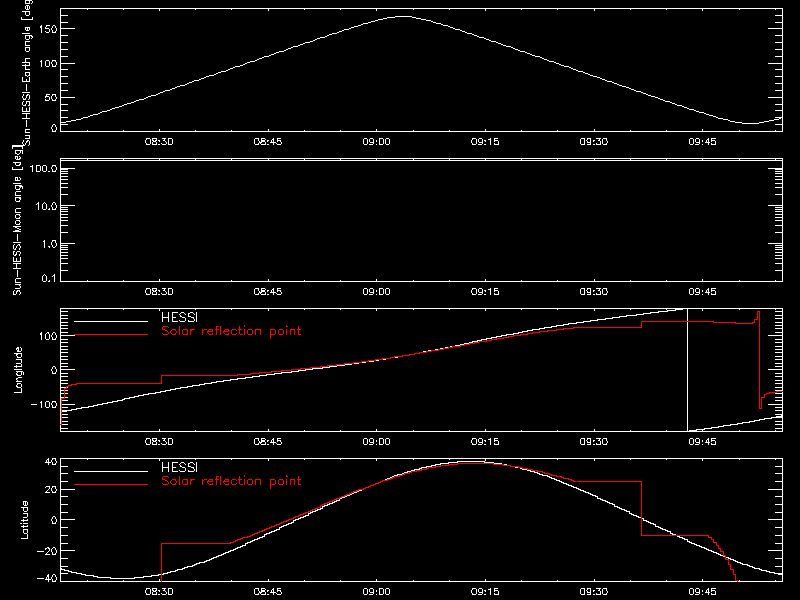
Task: Click 09:45 label under Latitude plot
Action: click(x=703, y=592)
